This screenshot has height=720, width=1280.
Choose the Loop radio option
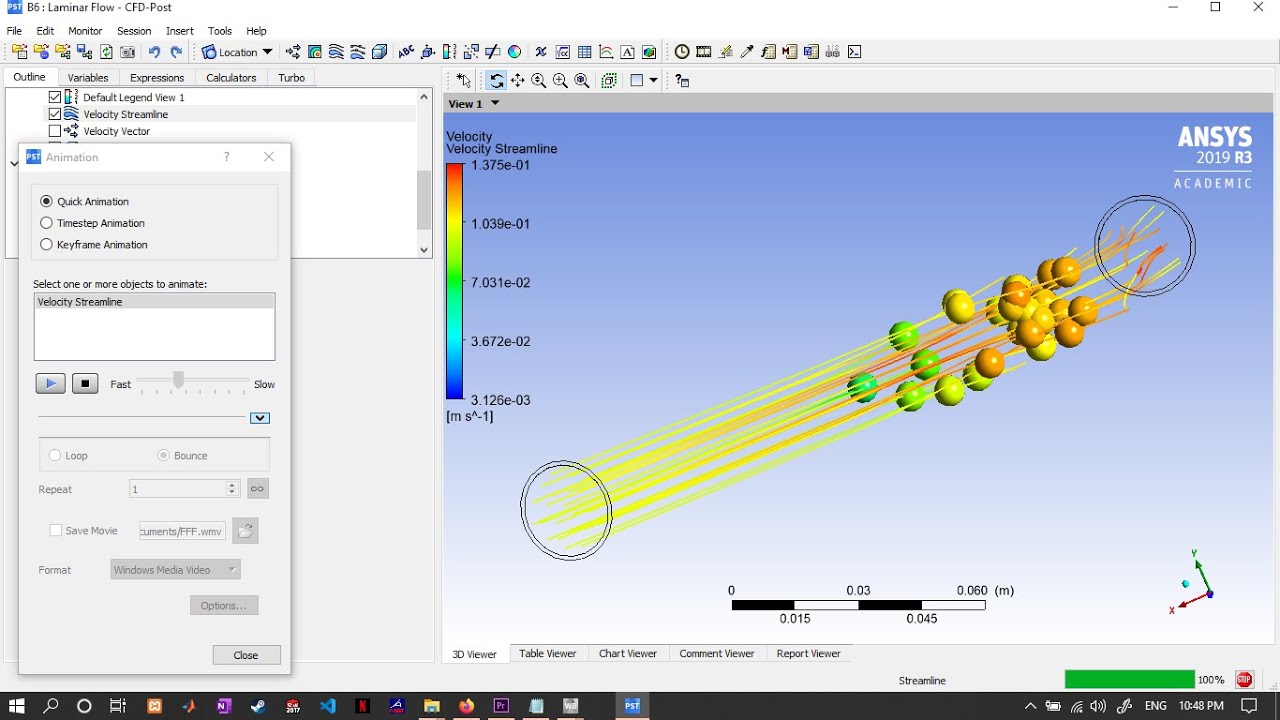tap(55, 455)
